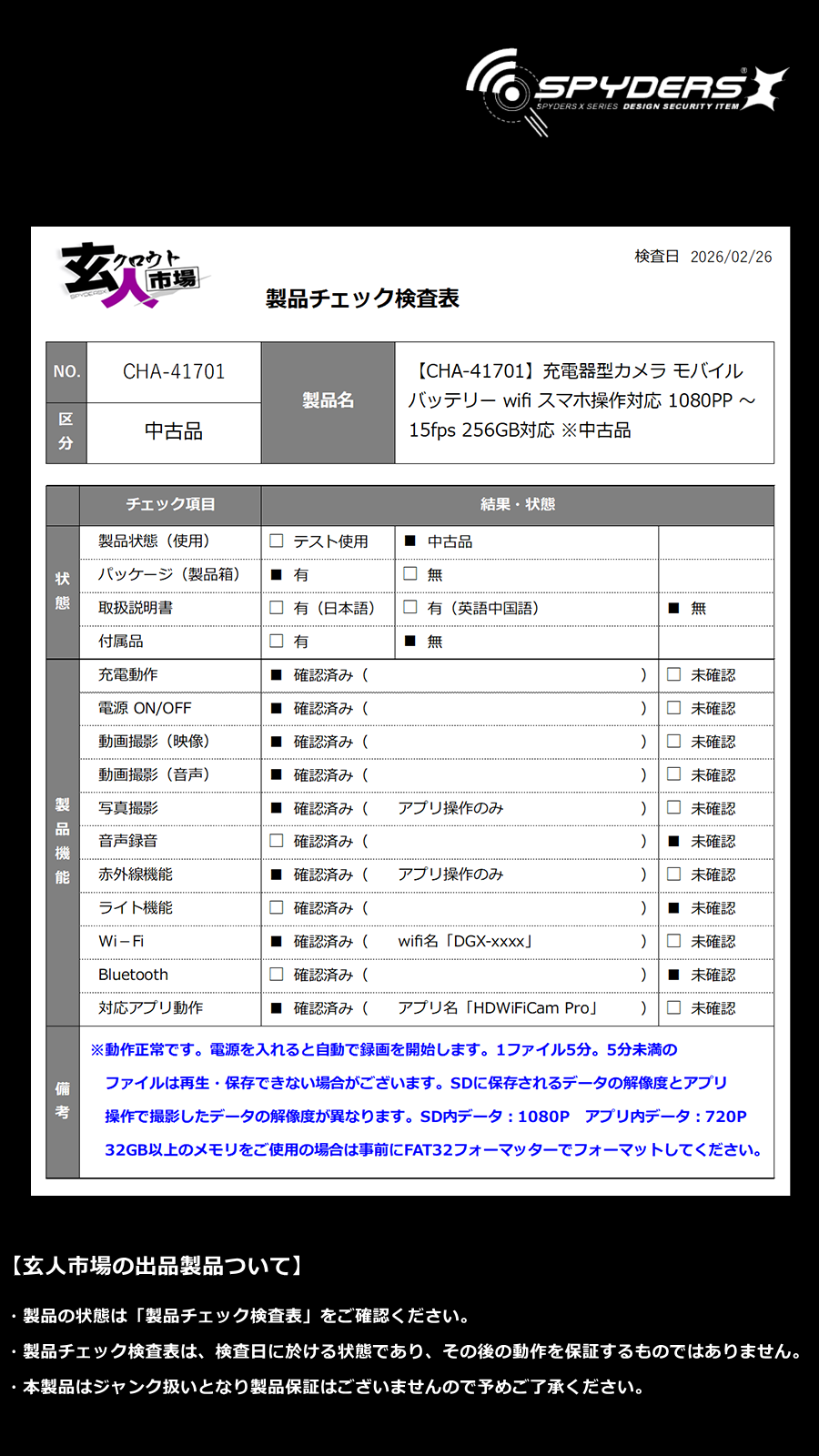Click 写真撮影 note アプリ操作のみ
Viewport: 819px width, 1456px height.
(x=450, y=808)
